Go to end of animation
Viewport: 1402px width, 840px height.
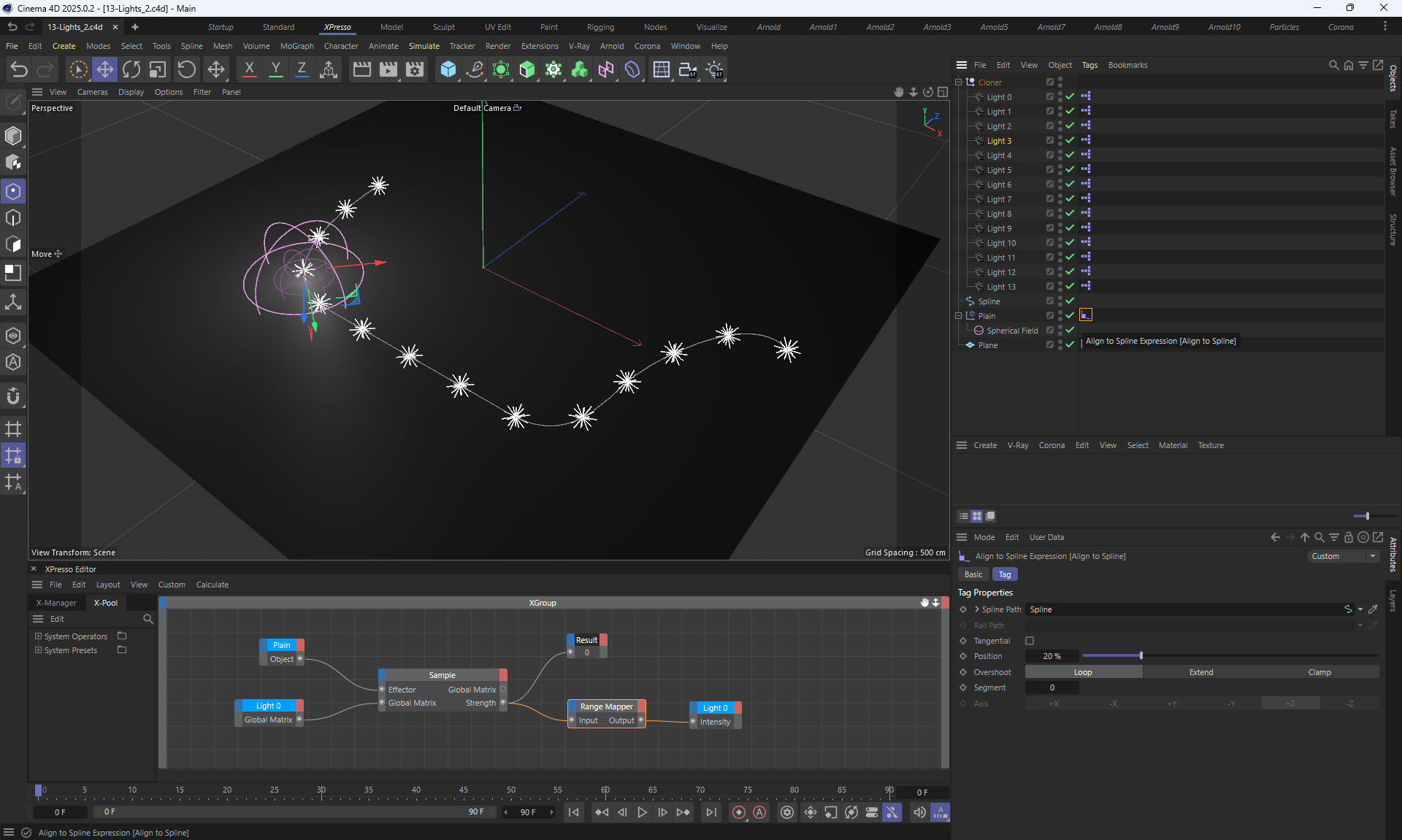[710, 812]
